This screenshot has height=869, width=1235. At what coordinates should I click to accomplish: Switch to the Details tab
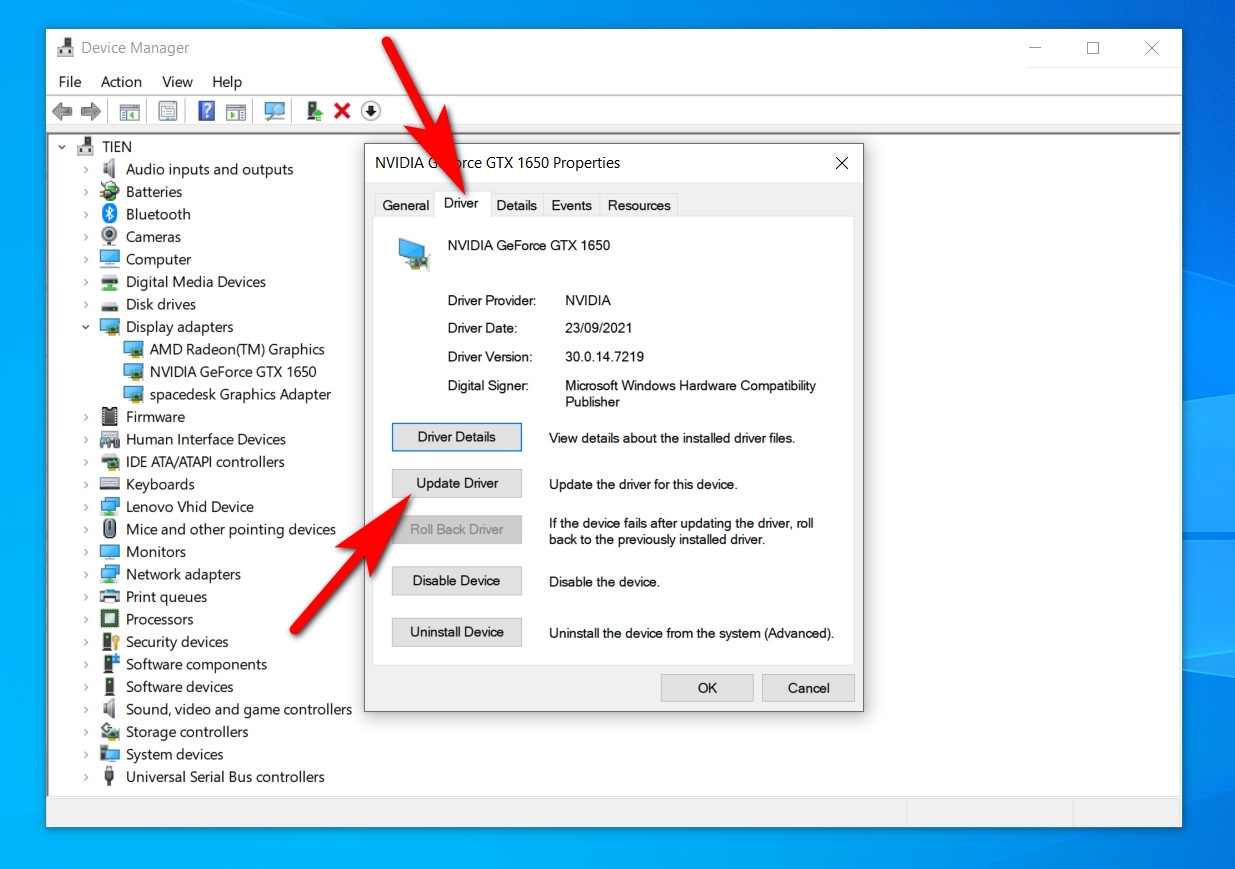click(516, 205)
